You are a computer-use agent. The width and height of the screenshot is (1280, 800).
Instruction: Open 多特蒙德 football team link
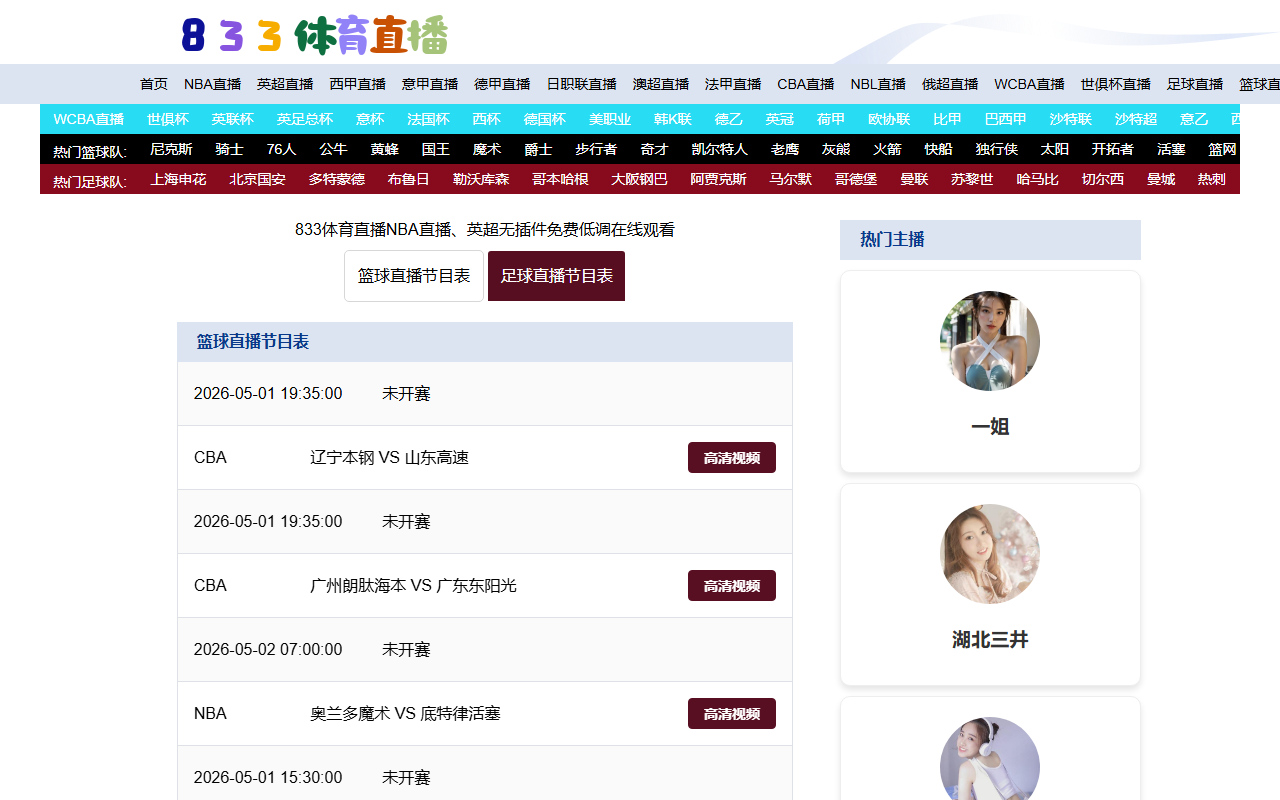point(337,179)
